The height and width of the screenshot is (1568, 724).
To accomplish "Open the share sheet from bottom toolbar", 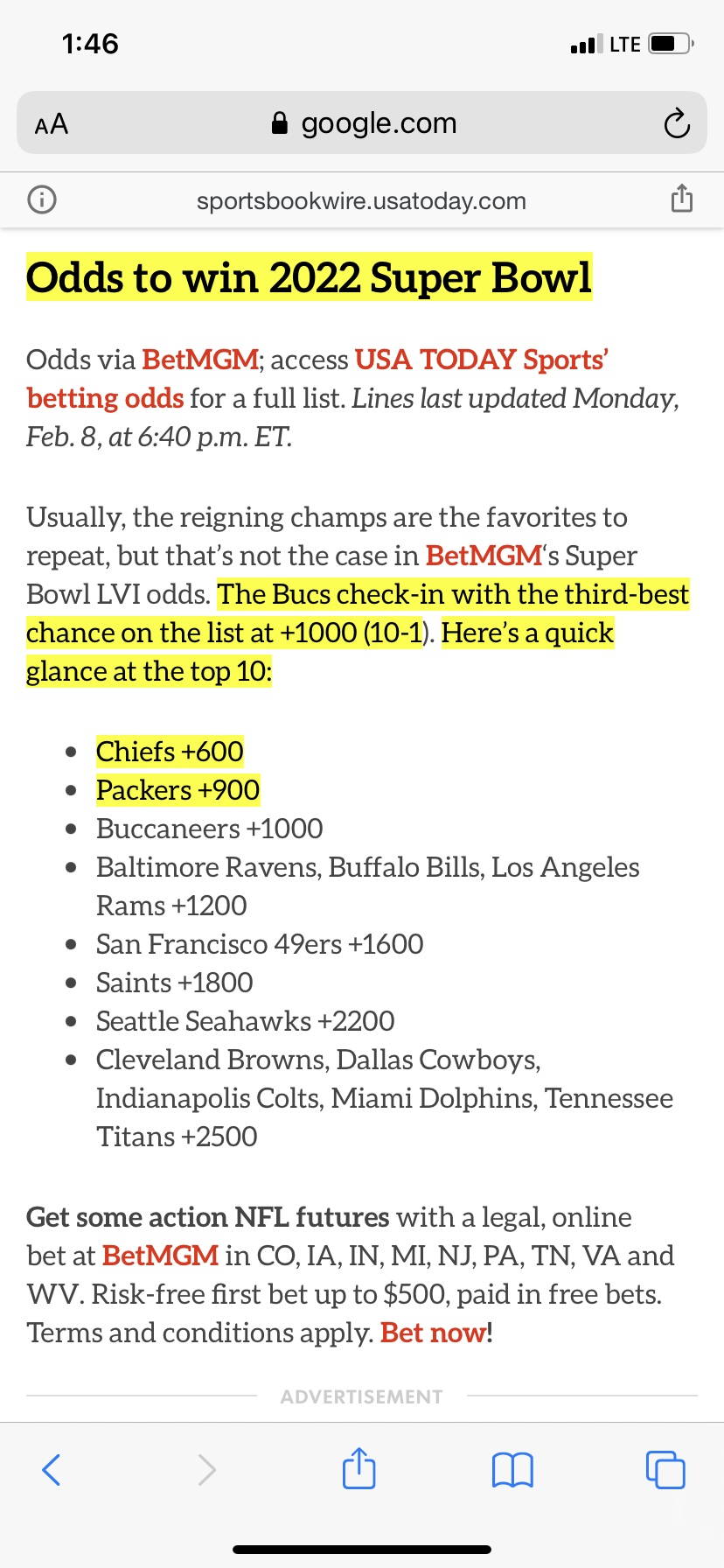I will tap(359, 1467).
